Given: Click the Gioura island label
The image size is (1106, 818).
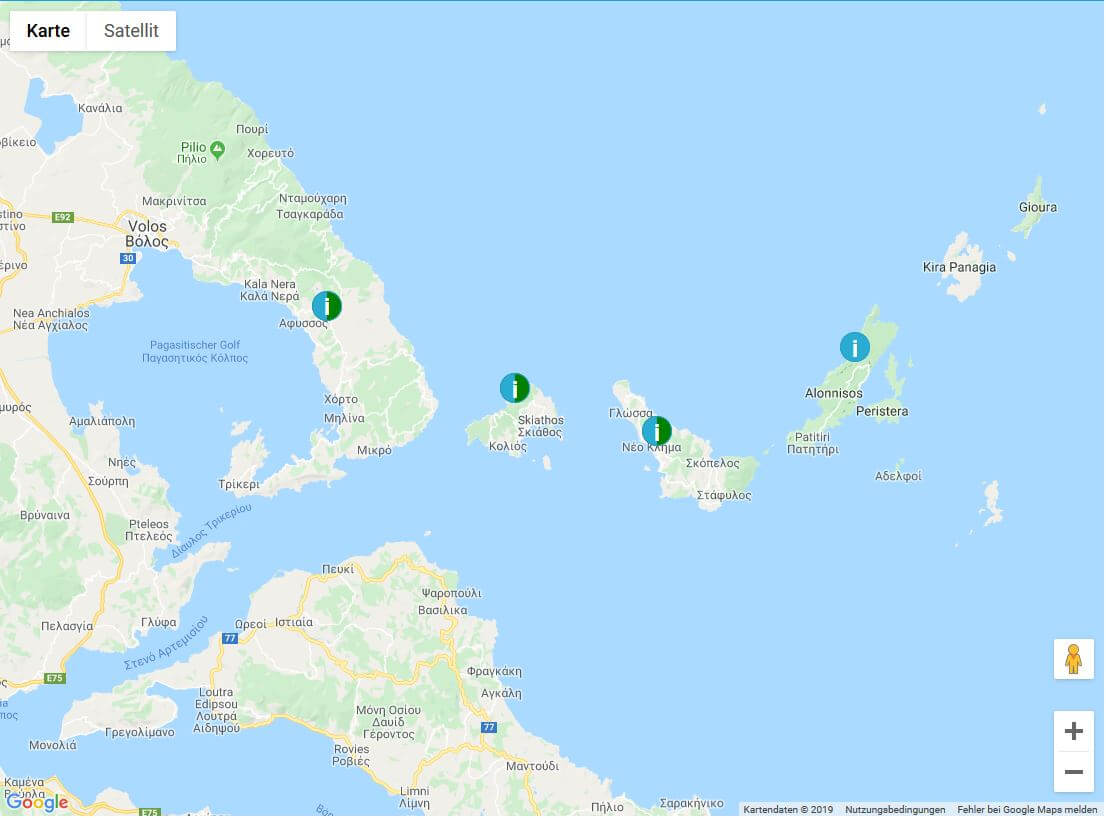Looking at the screenshot, I should pos(1038,207).
